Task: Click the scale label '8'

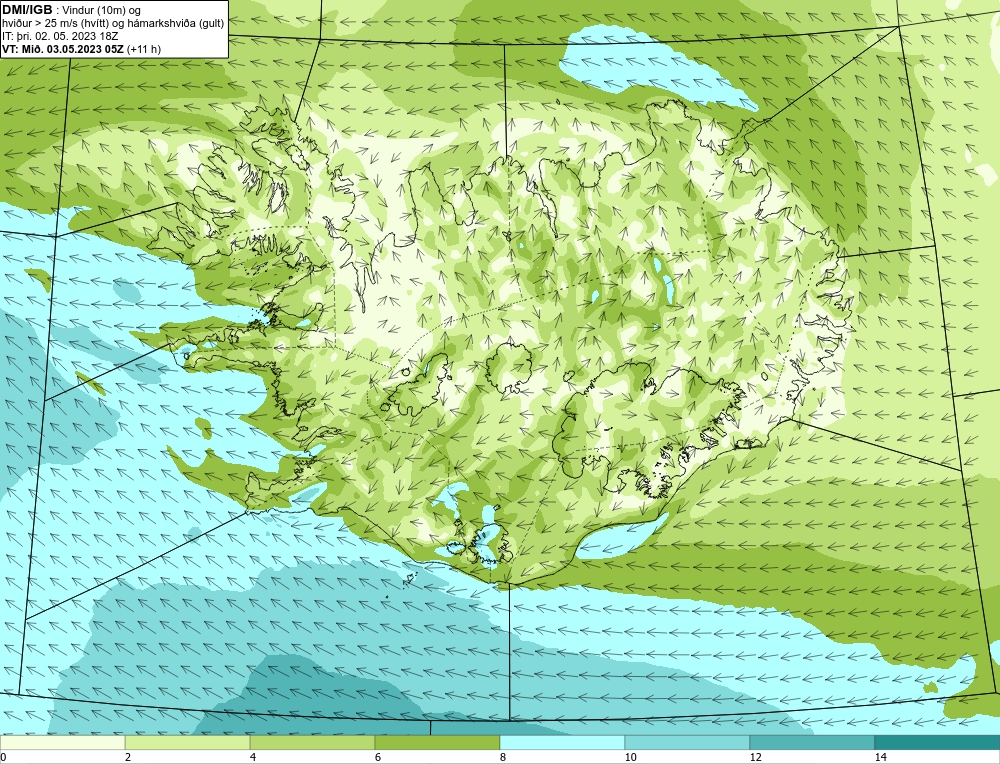Action: click(503, 757)
